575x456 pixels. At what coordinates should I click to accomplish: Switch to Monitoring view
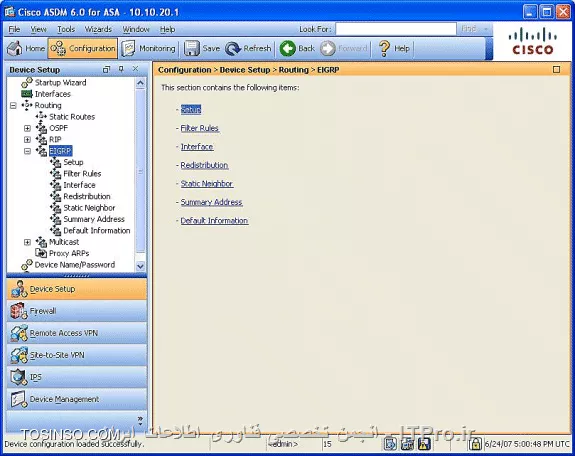149,48
